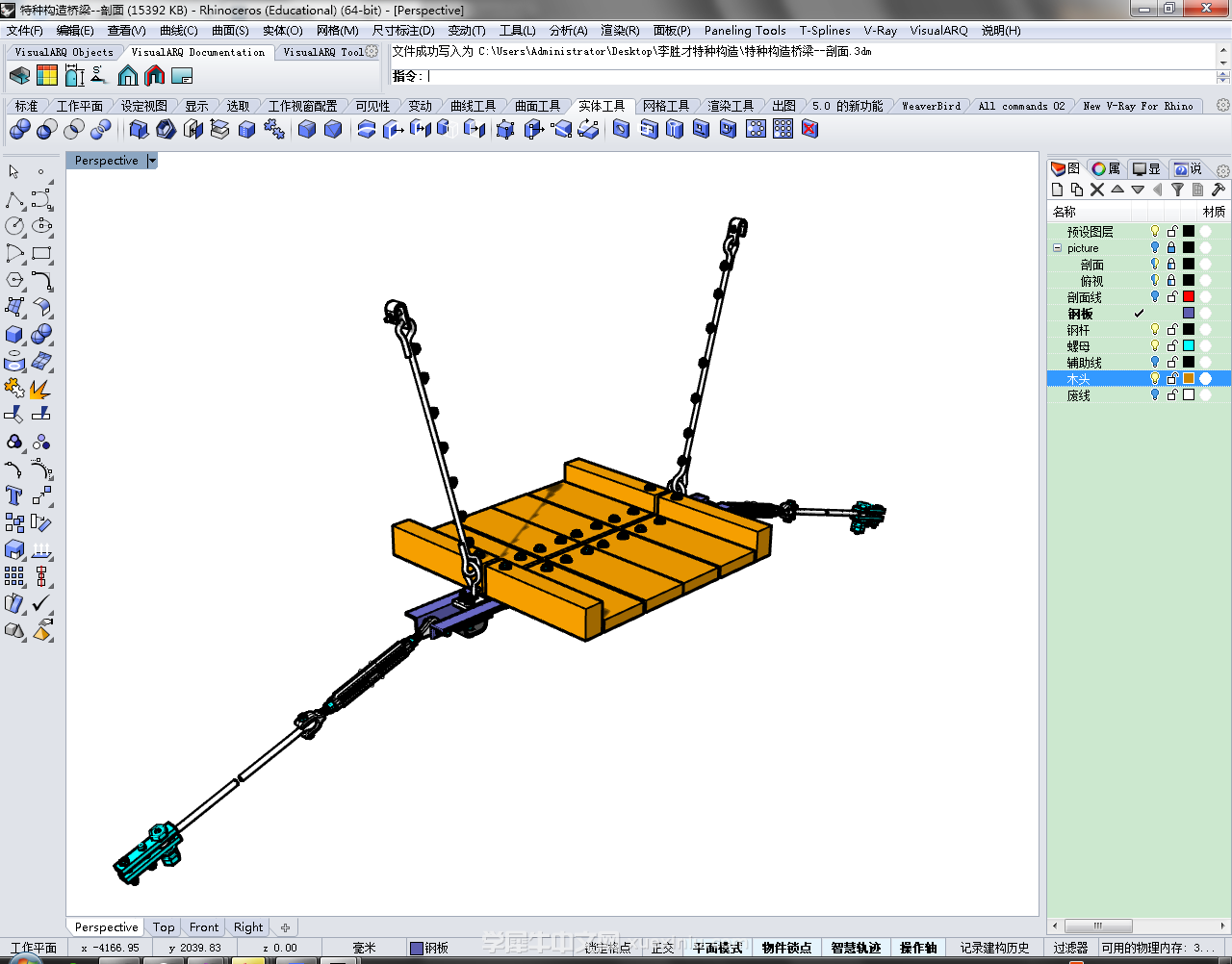
Task: Select the 辅助线 layer row
Action: coord(1139,362)
